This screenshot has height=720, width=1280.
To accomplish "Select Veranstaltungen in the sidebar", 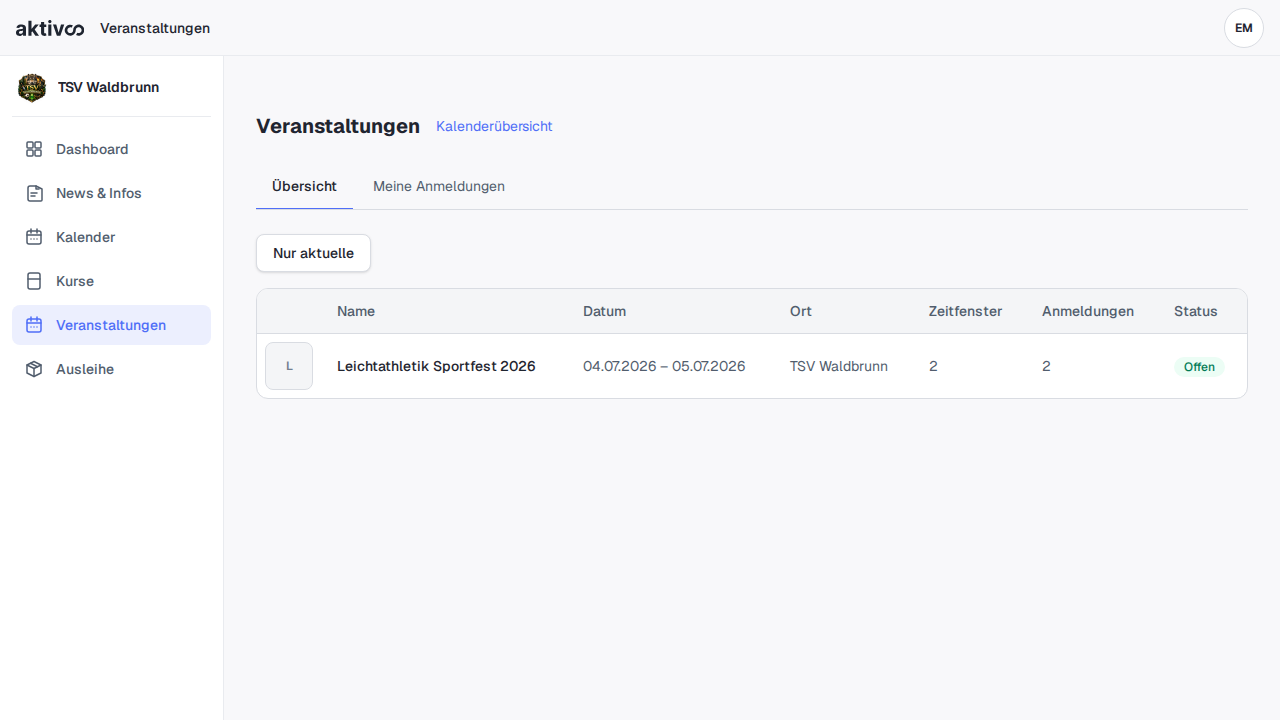I will pos(111,325).
